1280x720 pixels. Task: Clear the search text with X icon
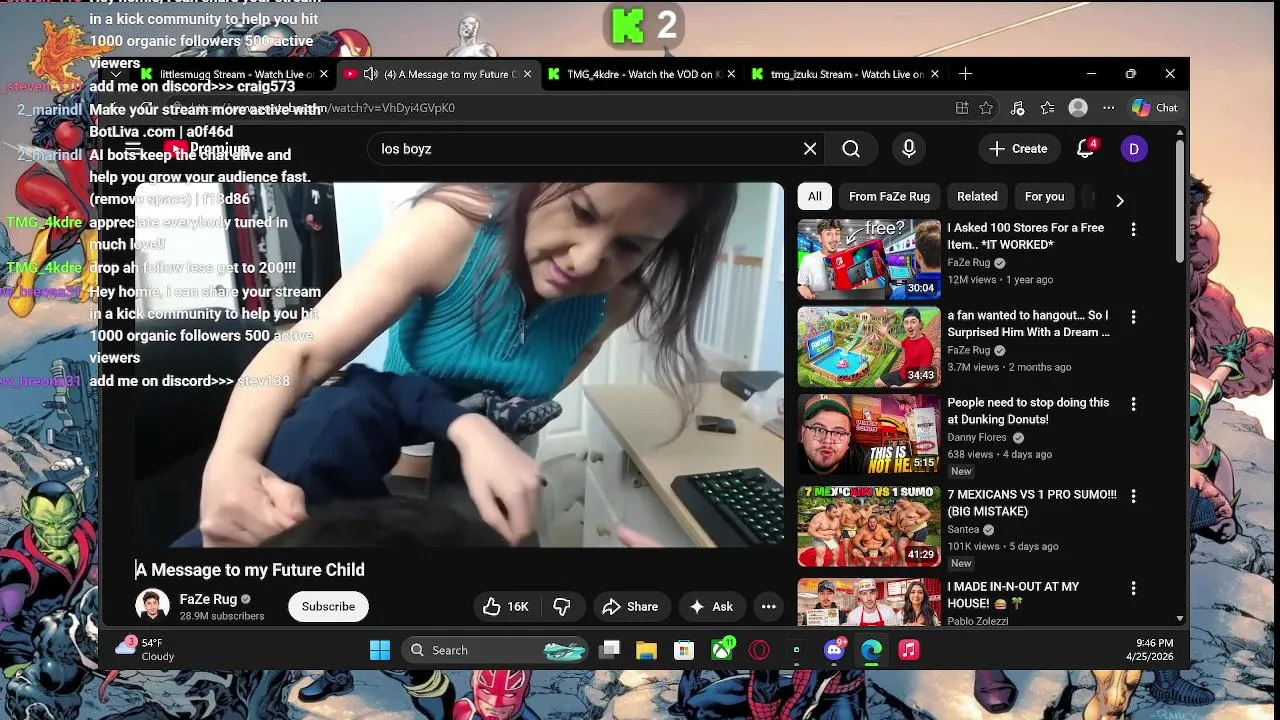[x=810, y=149]
